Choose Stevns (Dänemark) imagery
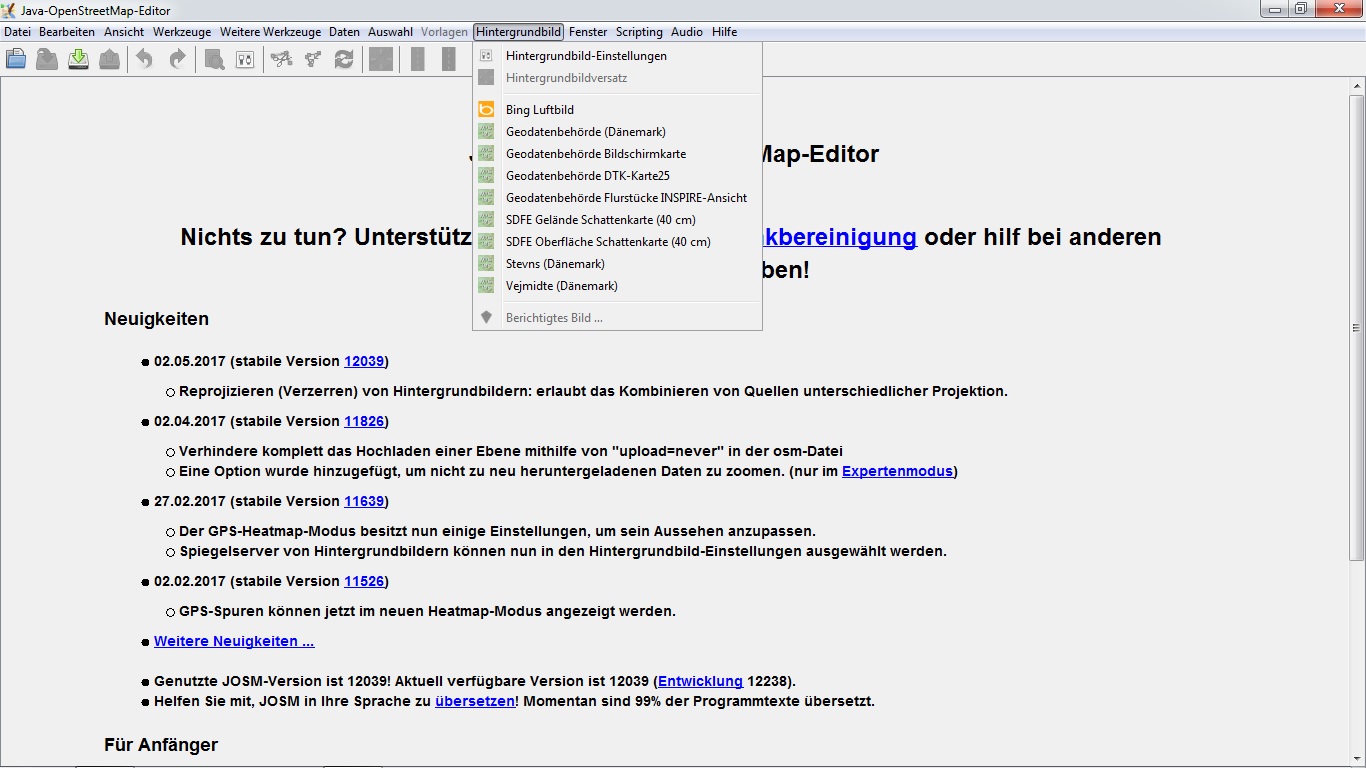The height and width of the screenshot is (768, 1366). tap(555, 264)
